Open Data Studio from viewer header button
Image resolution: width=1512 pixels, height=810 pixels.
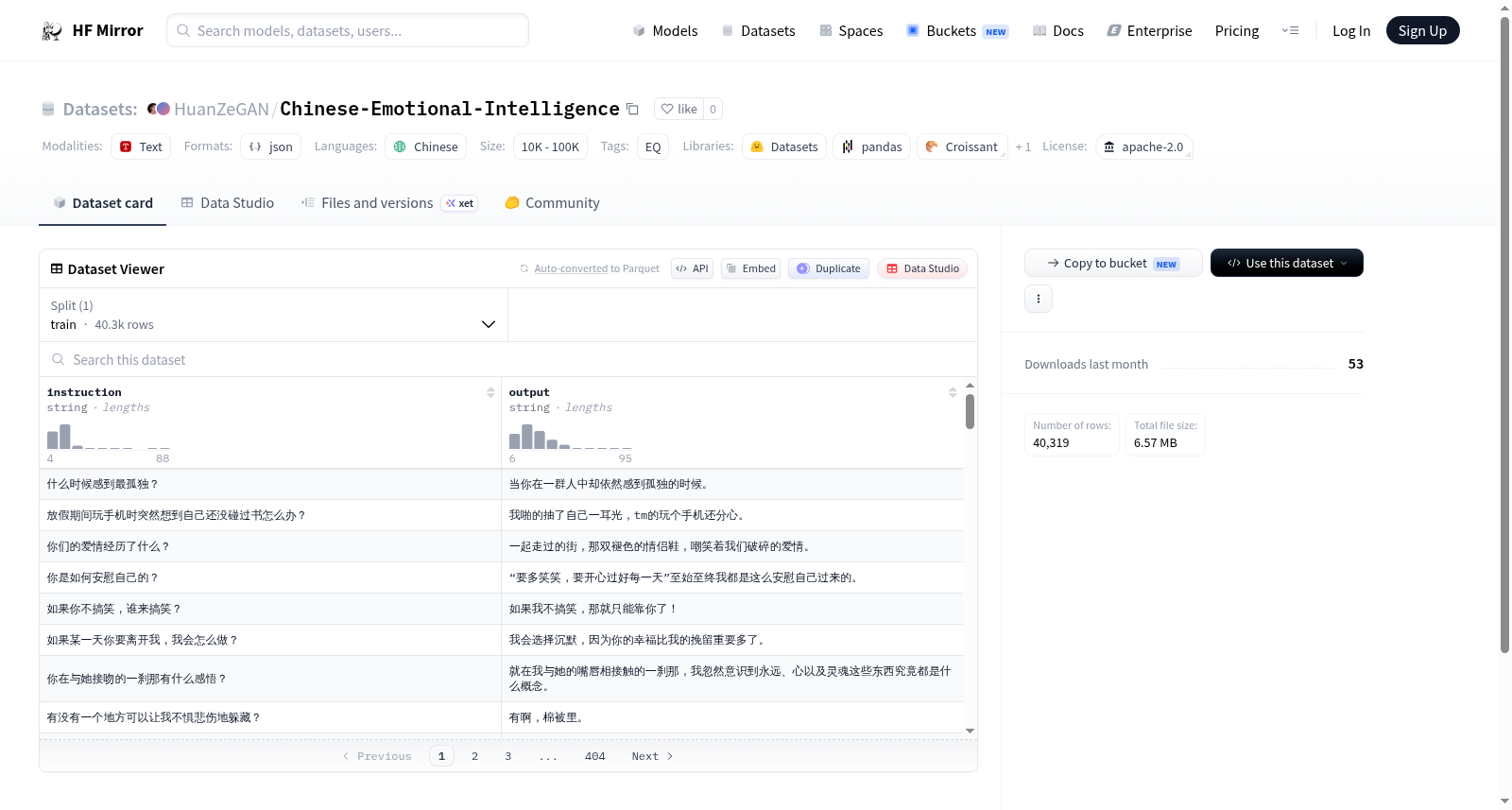click(922, 268)
